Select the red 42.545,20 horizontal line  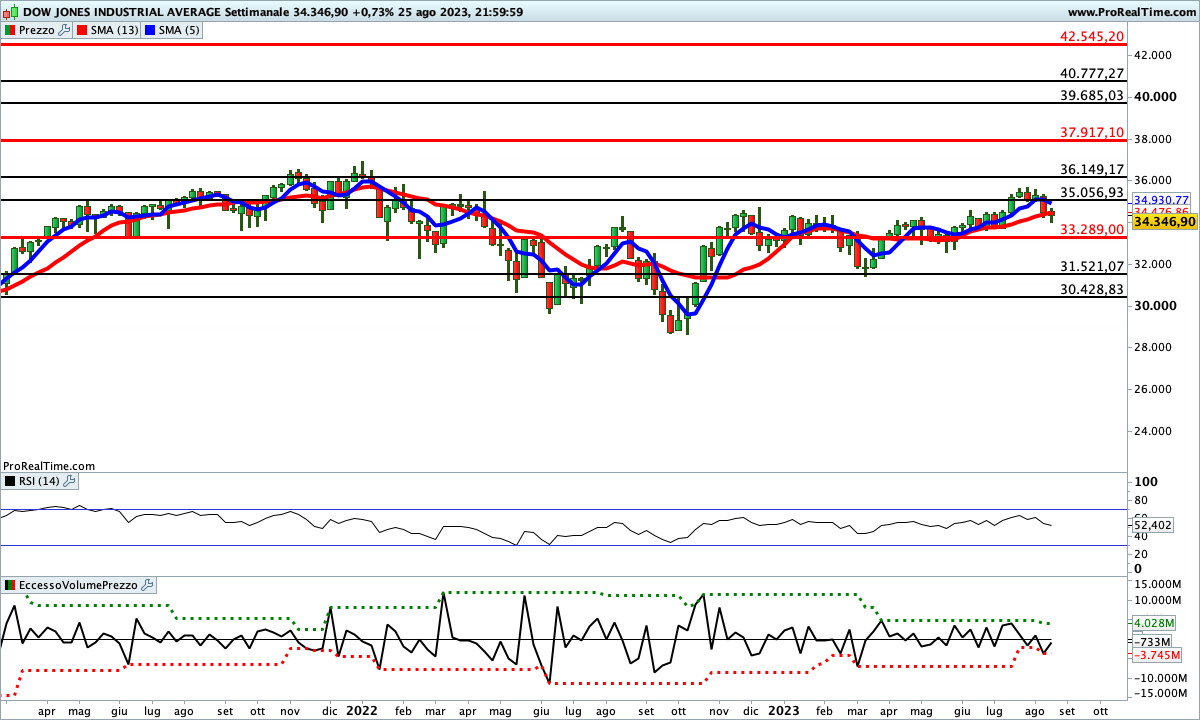pyautogui.click(x=500, y=44)
